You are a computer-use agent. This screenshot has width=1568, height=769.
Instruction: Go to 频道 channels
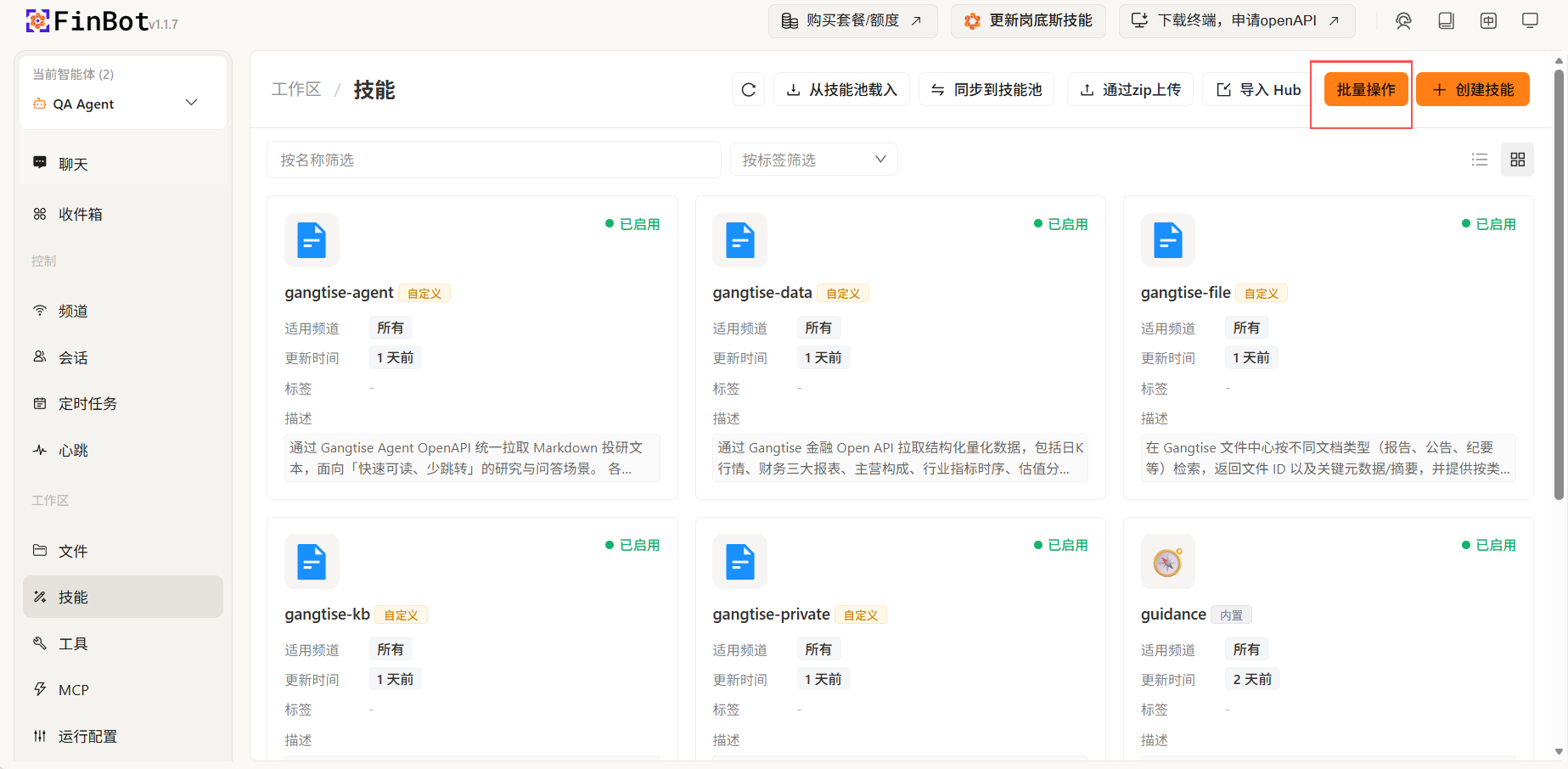click(123, 311)
